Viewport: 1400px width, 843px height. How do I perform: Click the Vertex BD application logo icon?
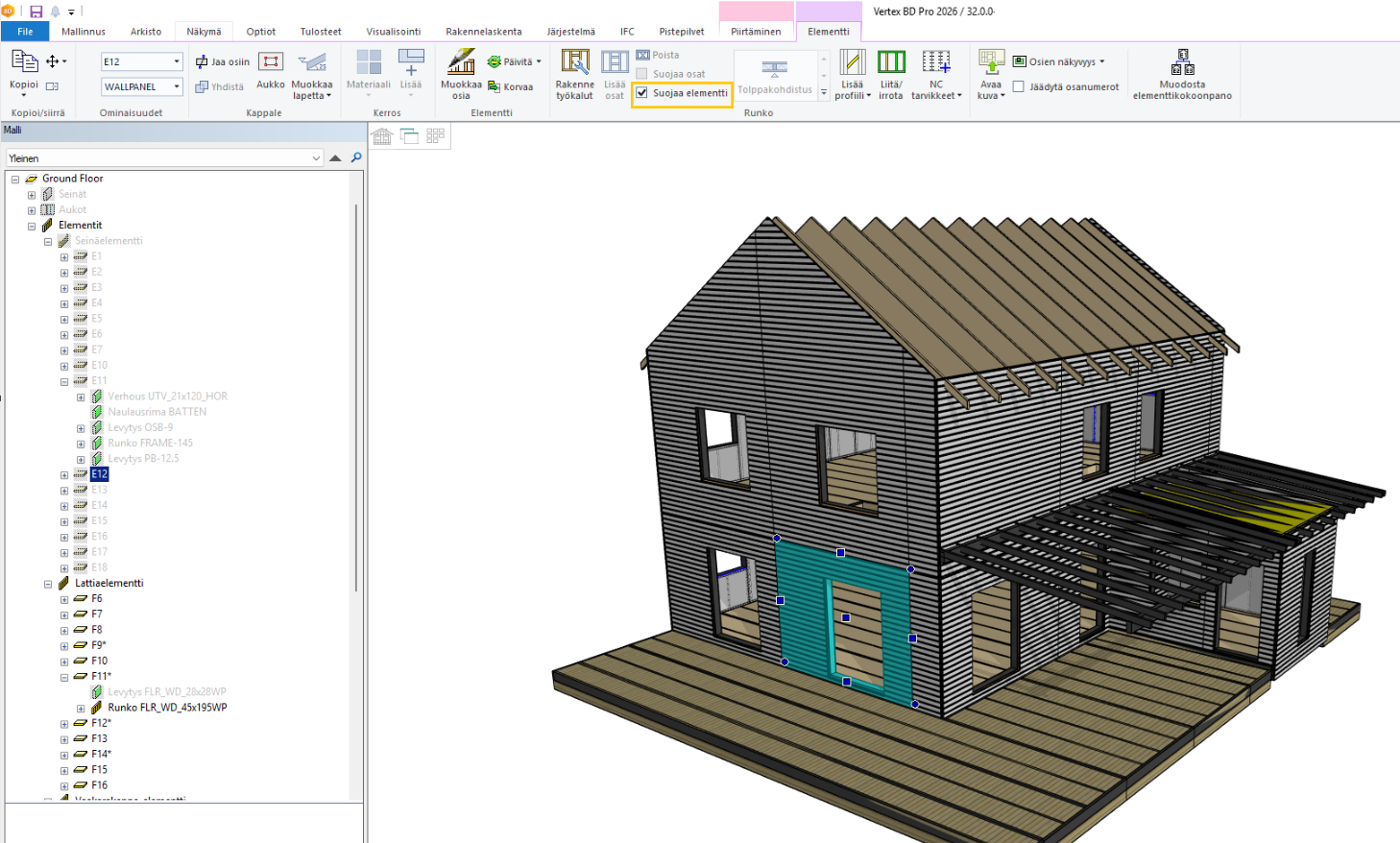[x=8, y=12]
